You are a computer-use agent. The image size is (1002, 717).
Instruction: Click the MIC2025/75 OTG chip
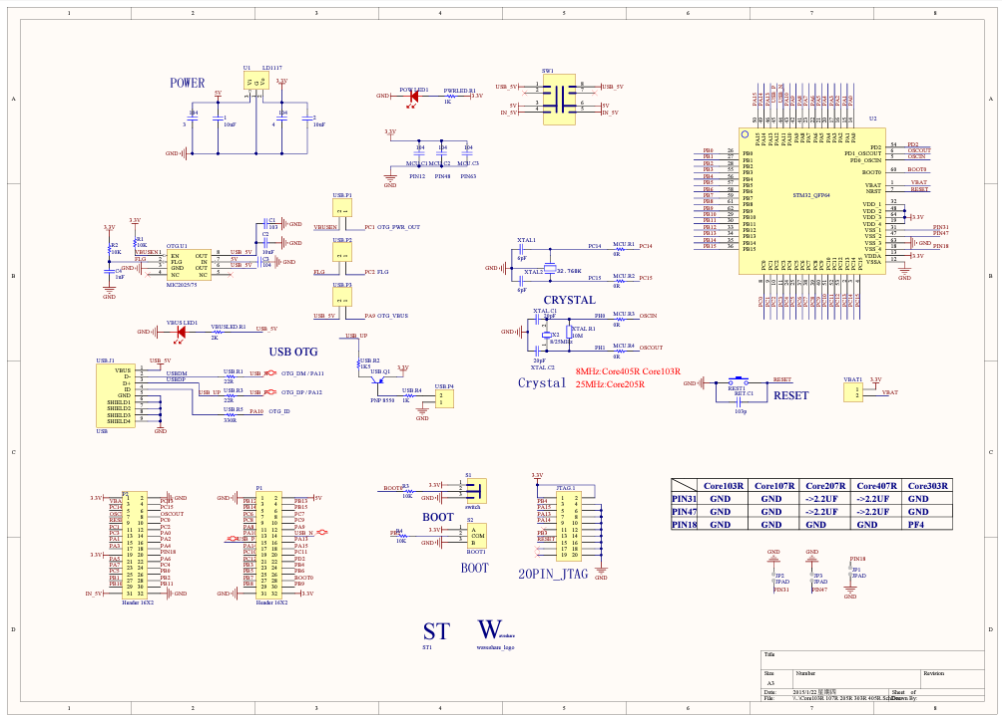(188, 264)
